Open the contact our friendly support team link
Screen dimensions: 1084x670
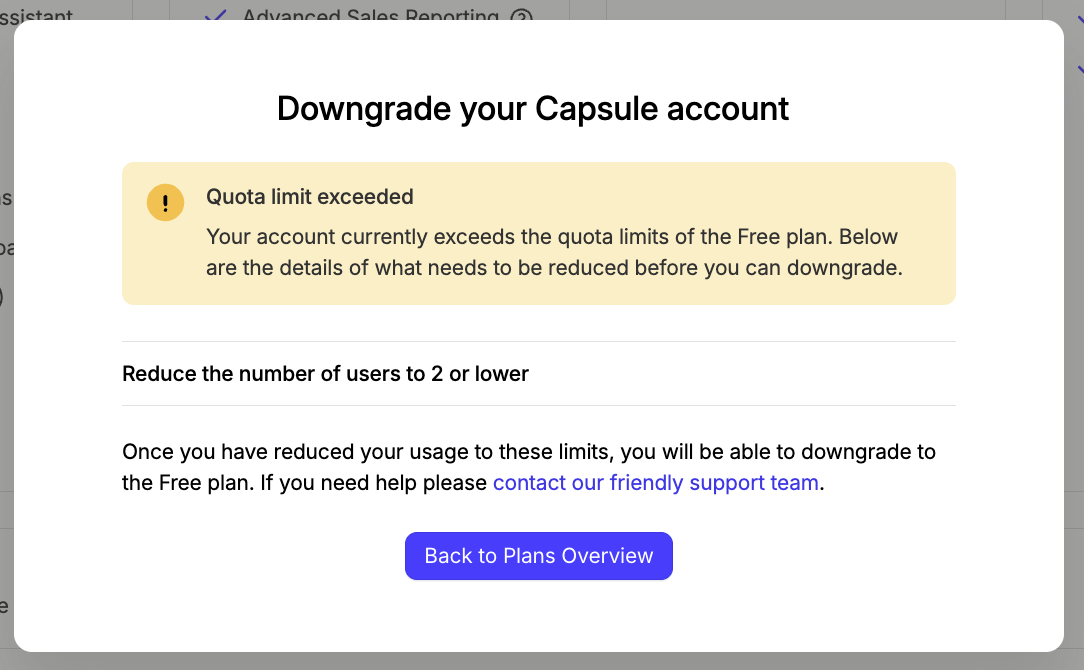point(655,483)
